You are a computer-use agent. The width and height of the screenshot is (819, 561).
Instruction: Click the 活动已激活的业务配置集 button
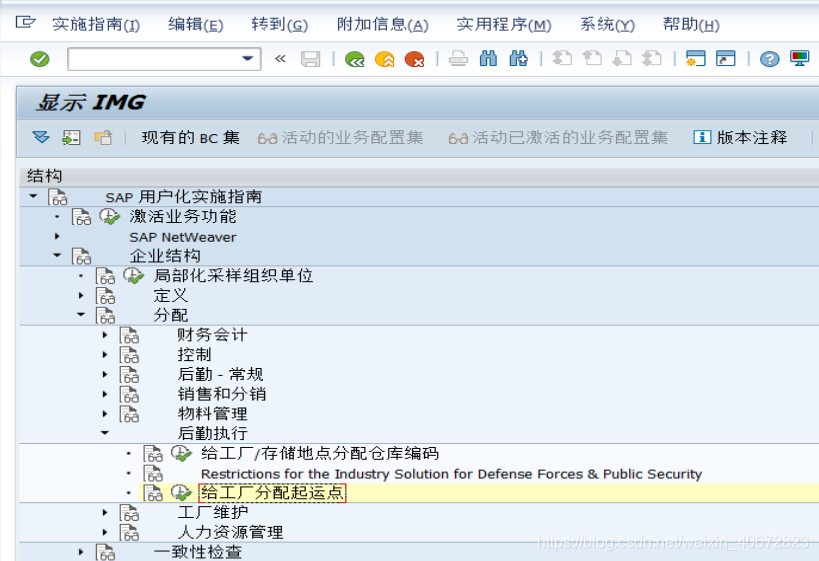[x=558, y=138]
